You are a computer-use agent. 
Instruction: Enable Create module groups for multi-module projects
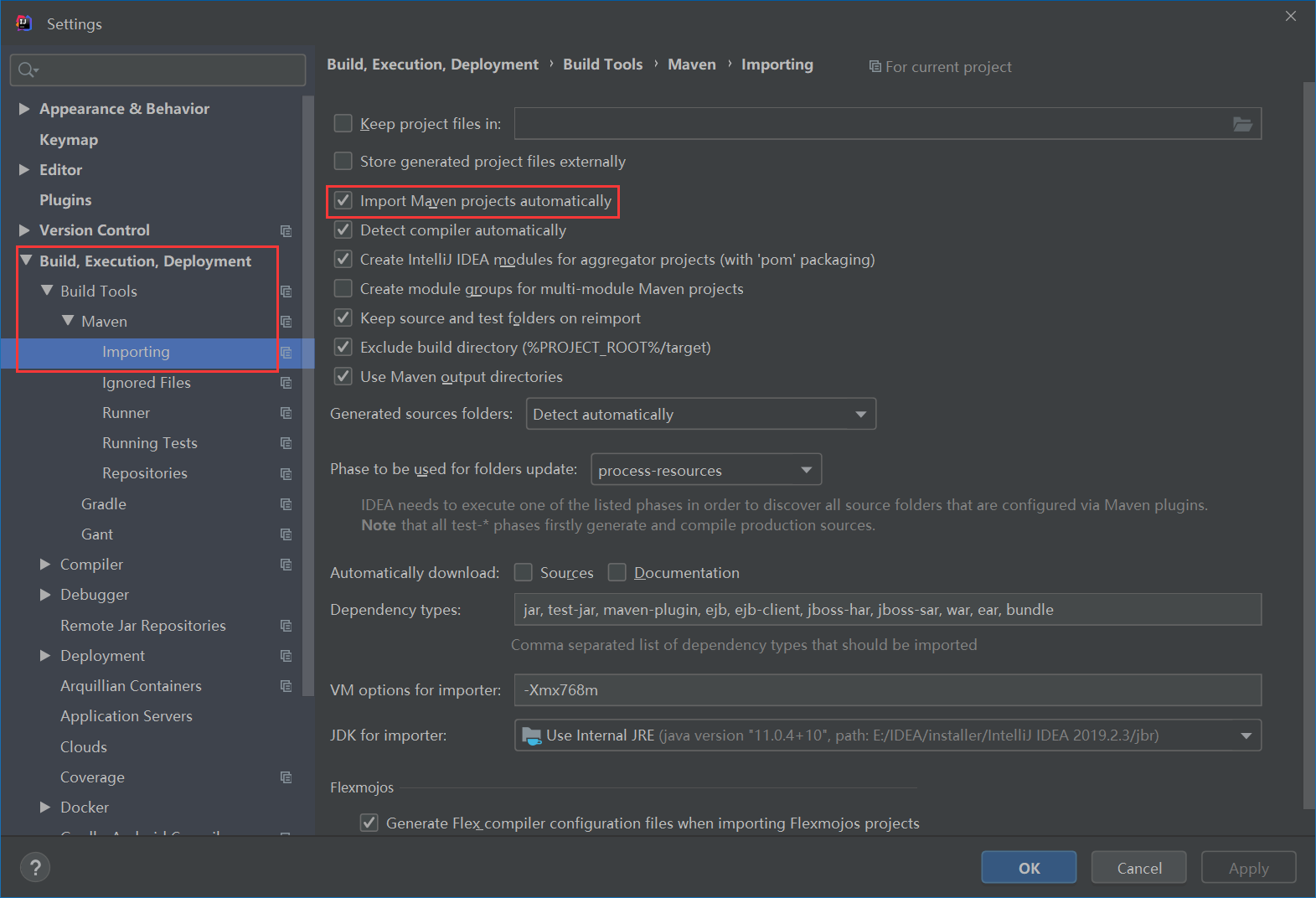[343, 288]
